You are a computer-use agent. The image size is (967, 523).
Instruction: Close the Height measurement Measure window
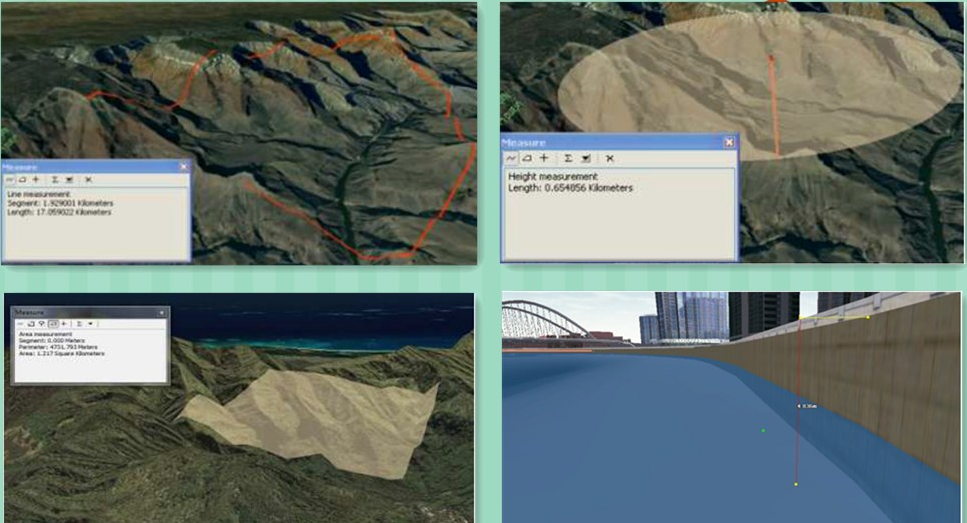pyautogui.click(x=729, y=143)
